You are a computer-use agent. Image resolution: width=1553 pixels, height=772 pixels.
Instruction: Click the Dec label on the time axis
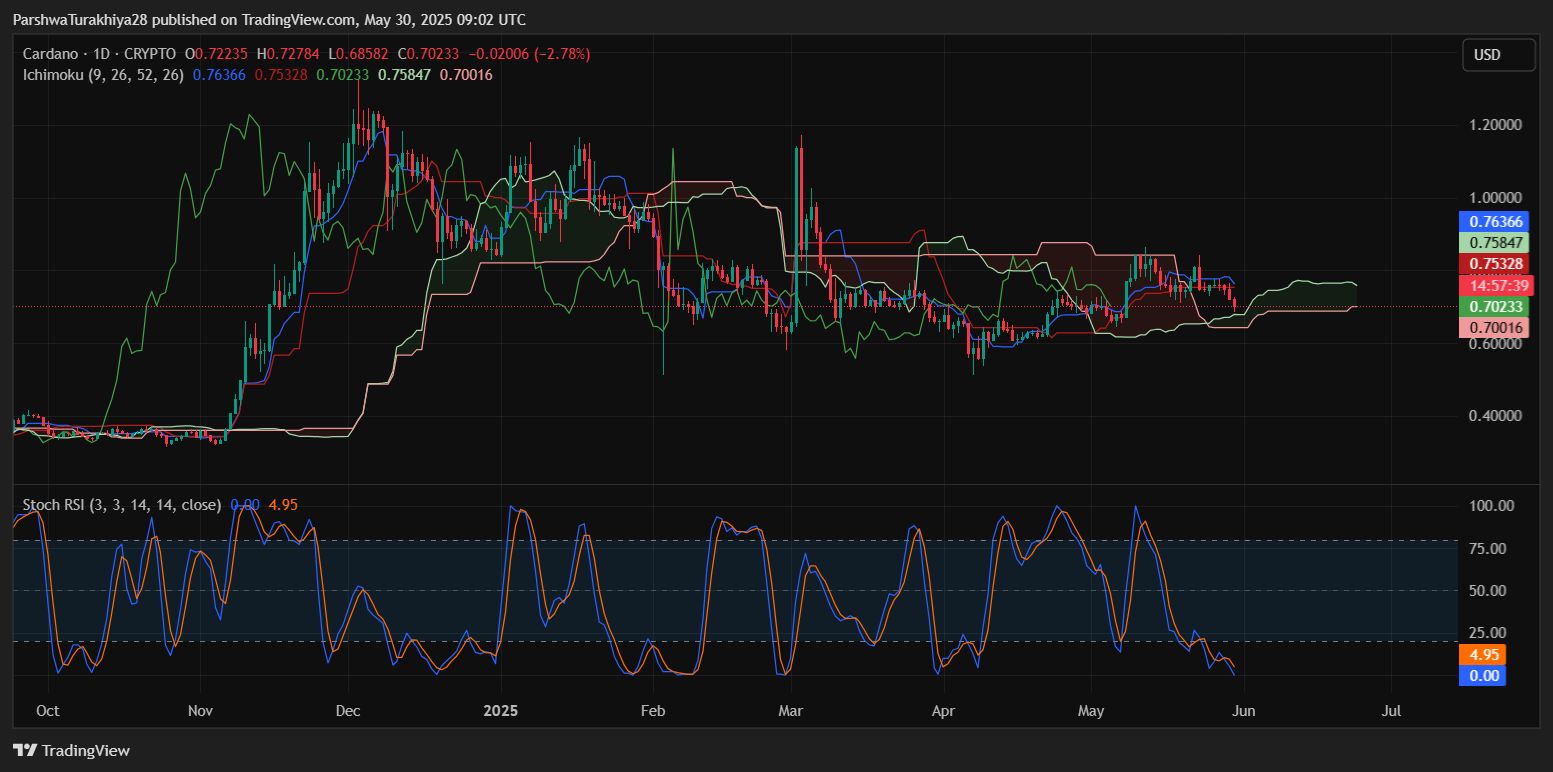(x=347, y=711)
